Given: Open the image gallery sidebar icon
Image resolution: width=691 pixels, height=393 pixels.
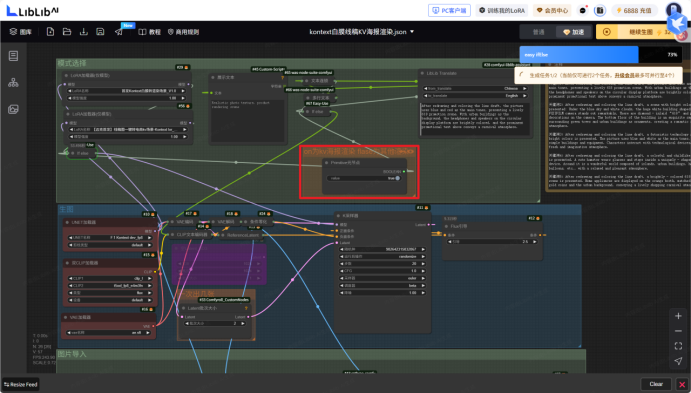Looking at the screenshot, I should coord(13,109).
